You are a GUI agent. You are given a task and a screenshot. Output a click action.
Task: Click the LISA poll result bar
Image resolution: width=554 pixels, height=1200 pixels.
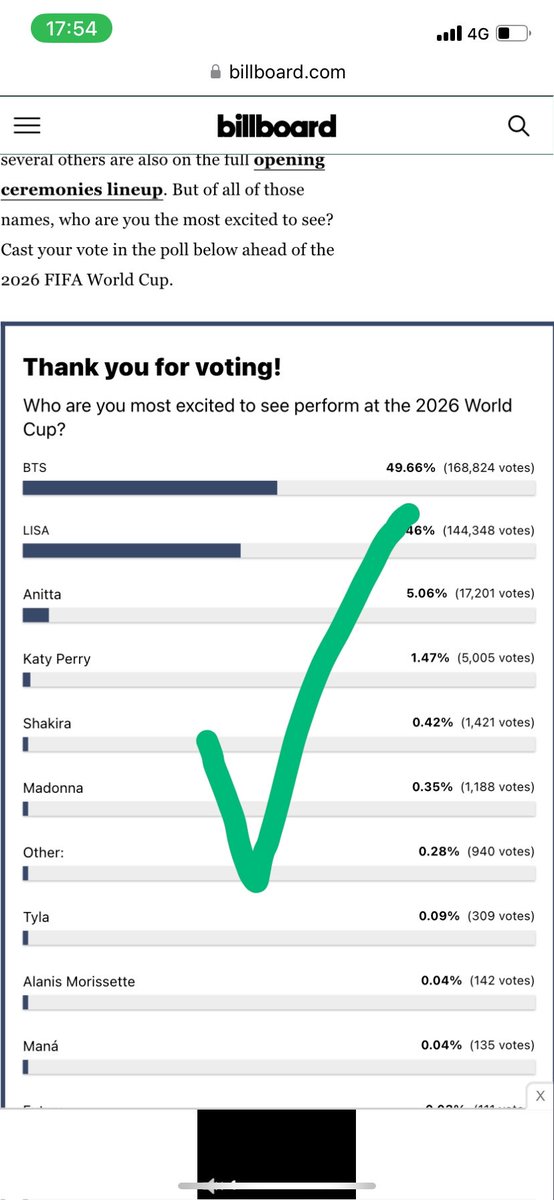point(279,551)
